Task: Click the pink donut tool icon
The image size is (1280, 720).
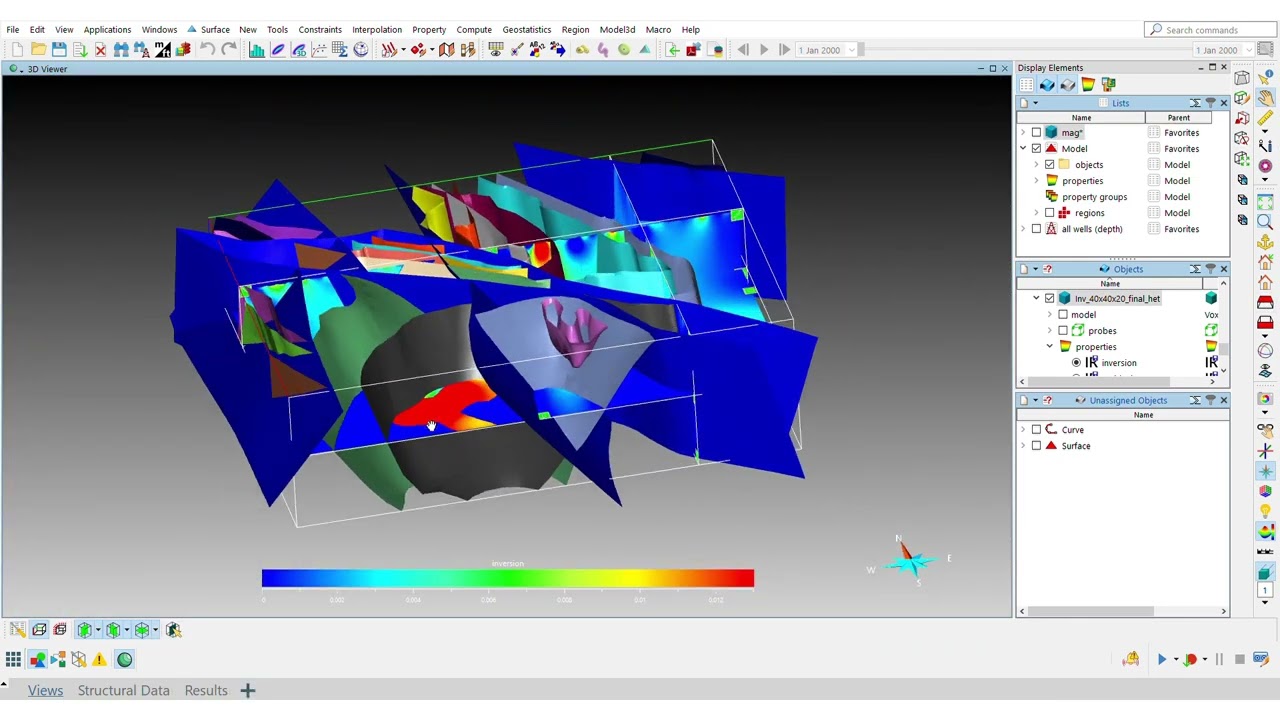Action: [1265, 166]
